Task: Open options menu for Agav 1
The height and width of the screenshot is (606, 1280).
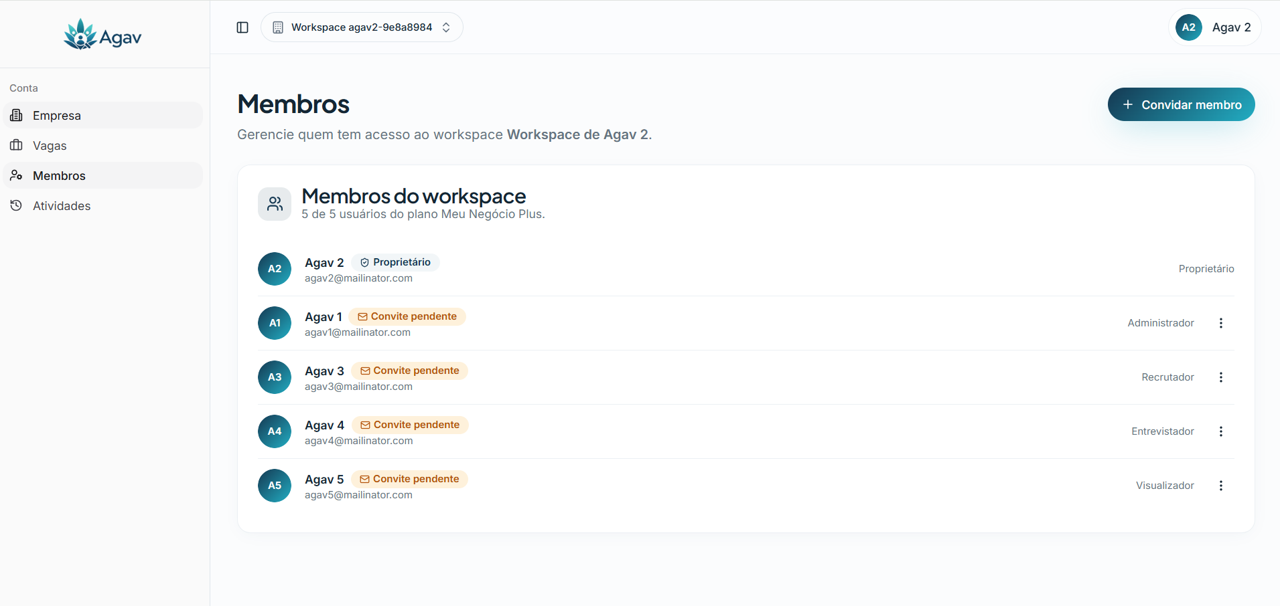Action: [x=1221, y=323]
